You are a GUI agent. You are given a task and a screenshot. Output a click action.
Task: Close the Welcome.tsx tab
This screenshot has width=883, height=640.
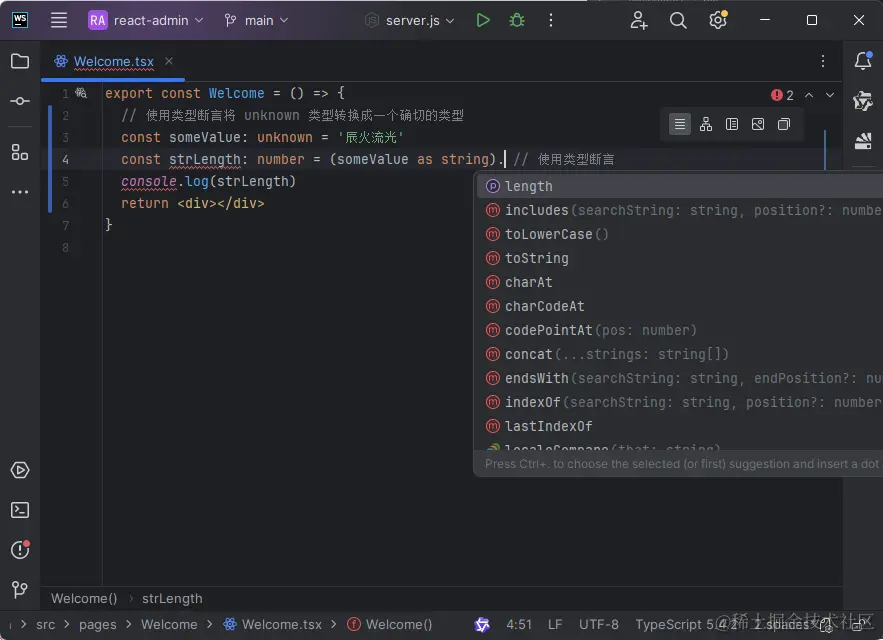click(x=169, y=60)
